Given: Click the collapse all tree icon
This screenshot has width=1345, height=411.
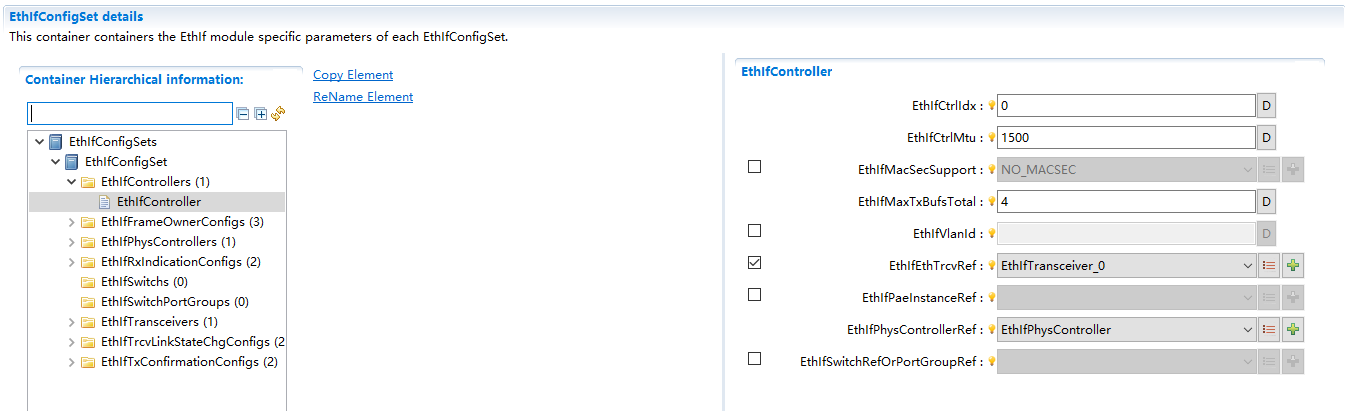Looking at the screenshot, I should click(243, 114).
